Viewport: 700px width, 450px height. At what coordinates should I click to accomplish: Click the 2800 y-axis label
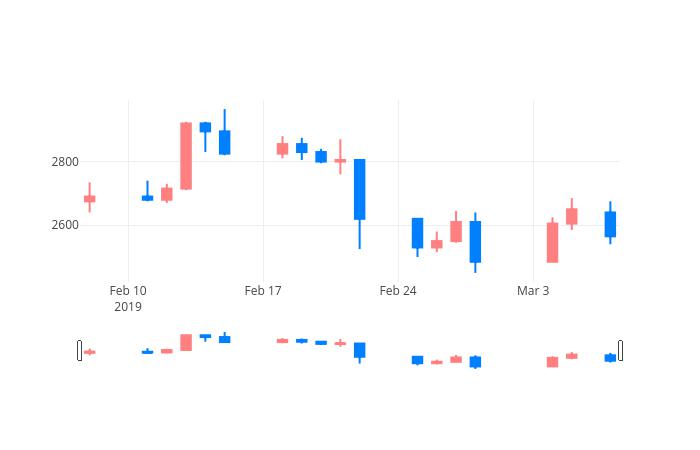click(65, 162)
